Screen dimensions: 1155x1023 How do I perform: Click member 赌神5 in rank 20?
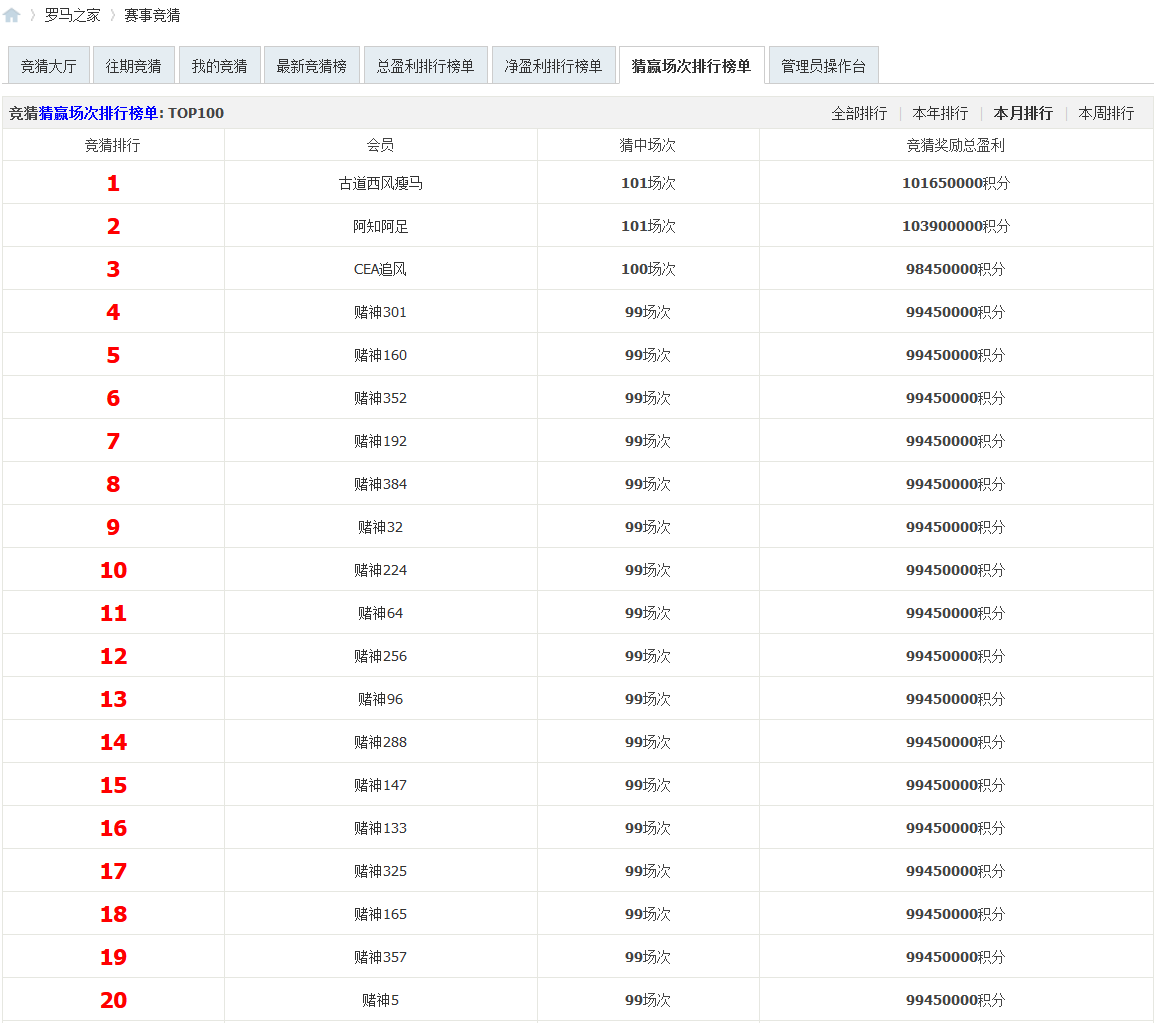click(x=380, y=1000)
